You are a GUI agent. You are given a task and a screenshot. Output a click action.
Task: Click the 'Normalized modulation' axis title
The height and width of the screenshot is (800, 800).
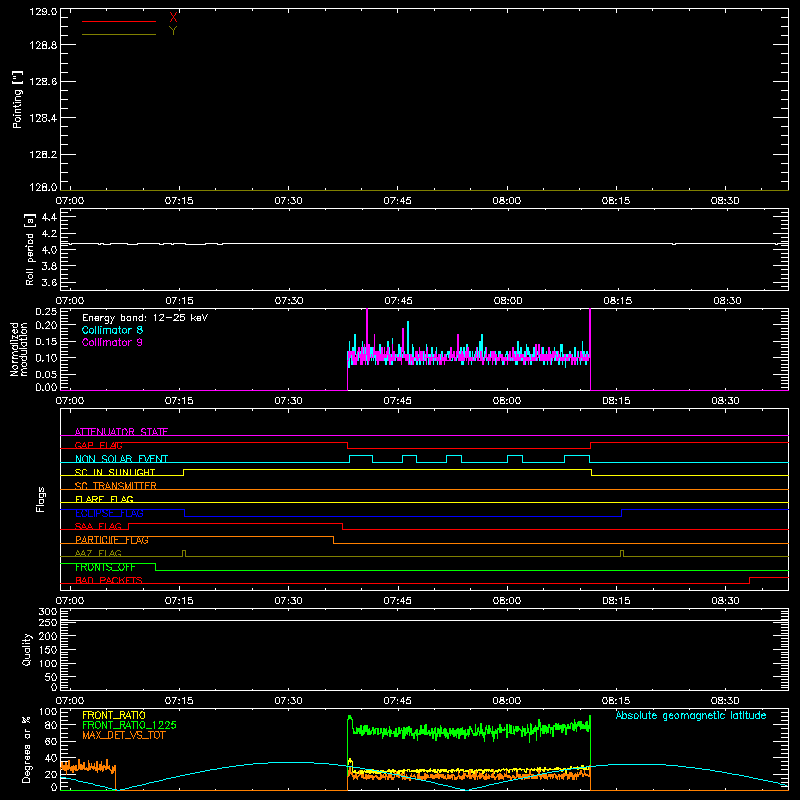[x=19, y=349]
